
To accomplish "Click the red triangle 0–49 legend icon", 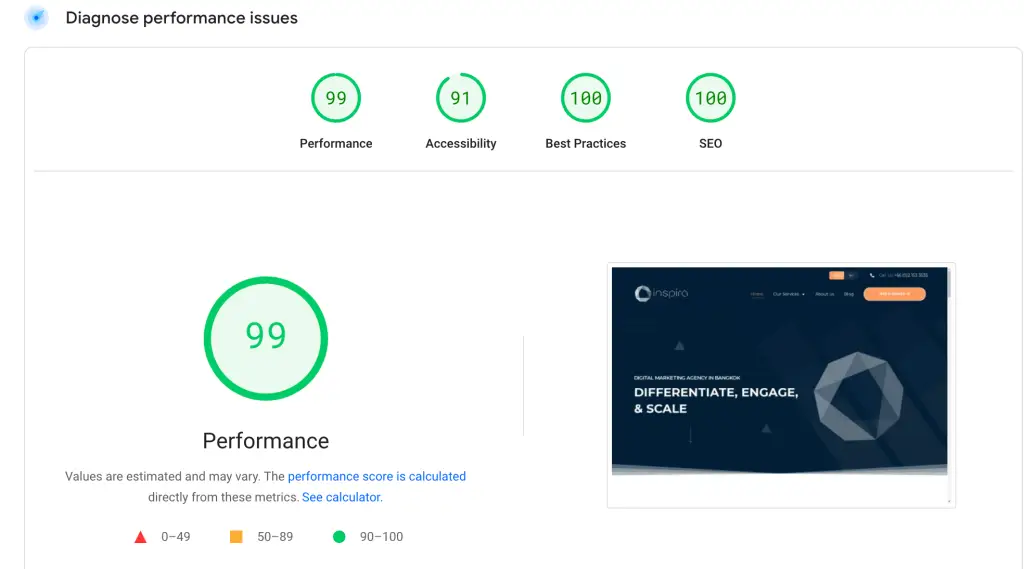I will coord(141,537).
